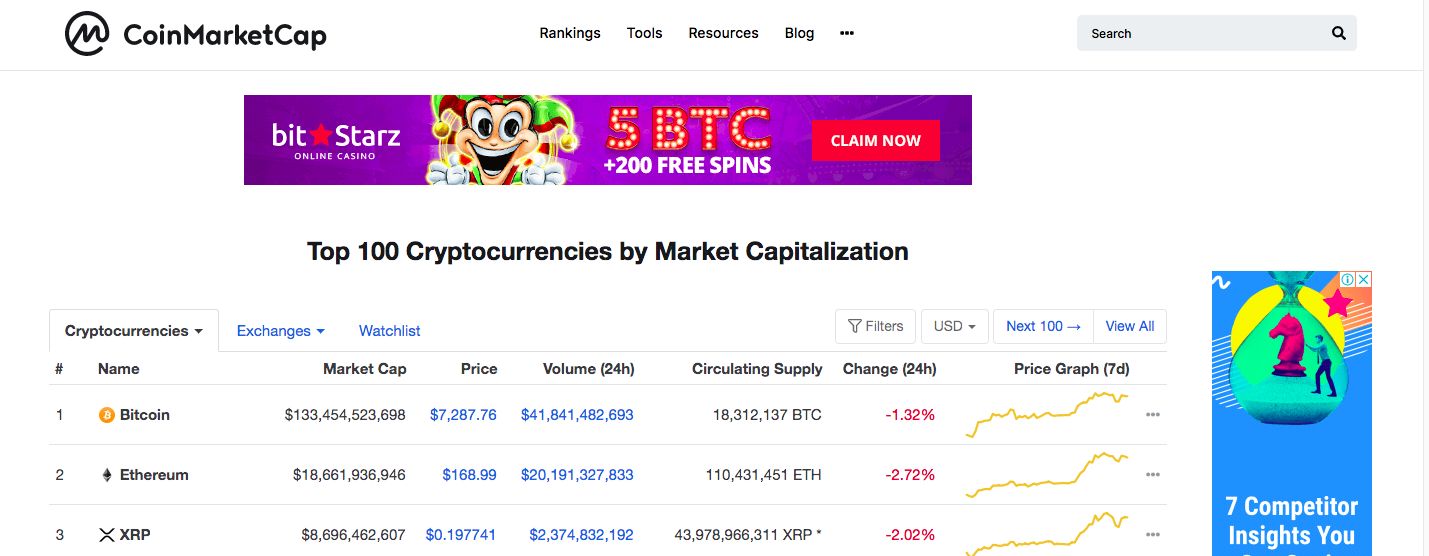Expand the Cryptocurrencies tab dropdown

[x=134, y=331]
